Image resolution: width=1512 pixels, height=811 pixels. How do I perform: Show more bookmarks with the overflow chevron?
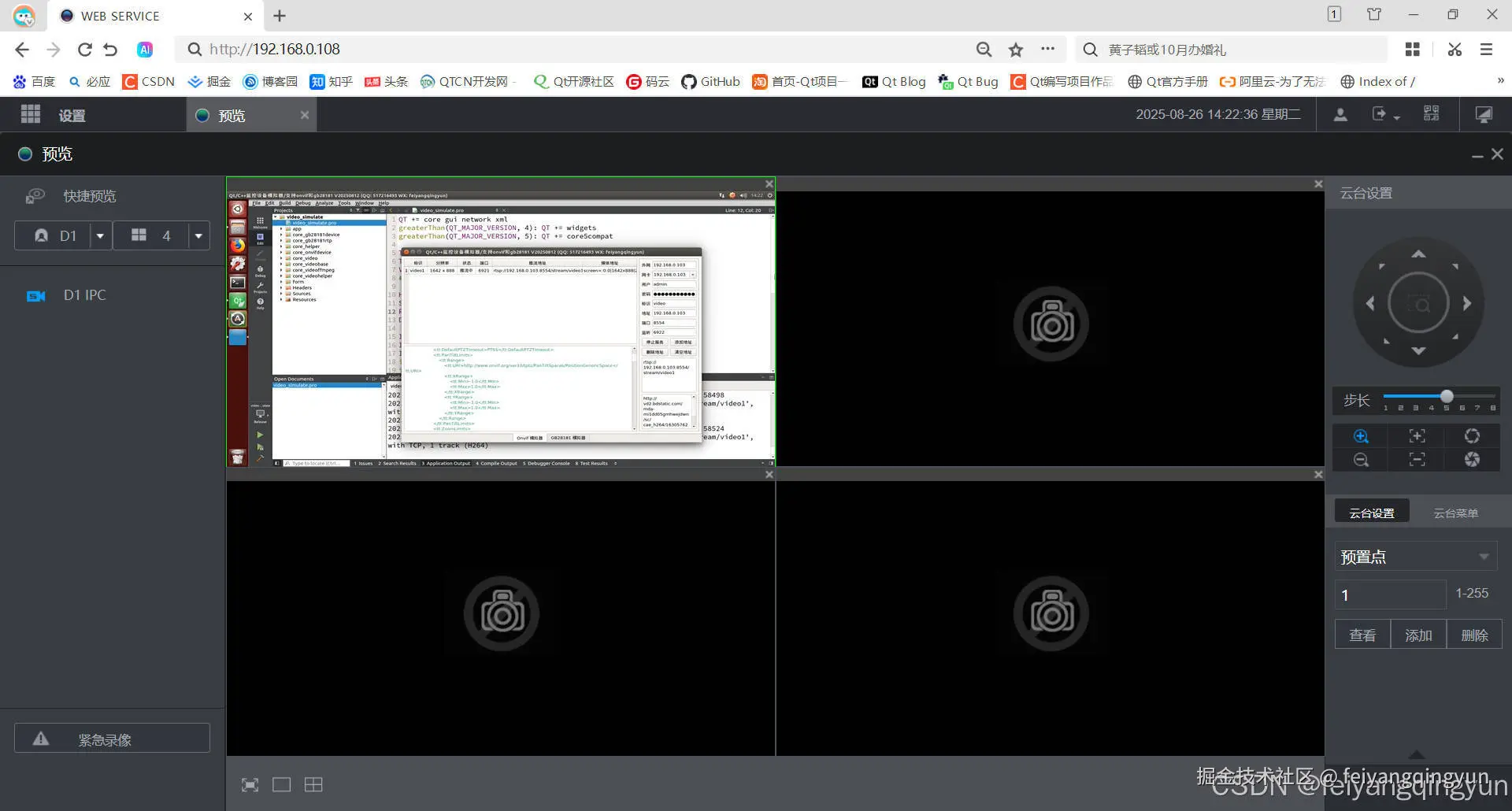click(x=1499, y=80)
